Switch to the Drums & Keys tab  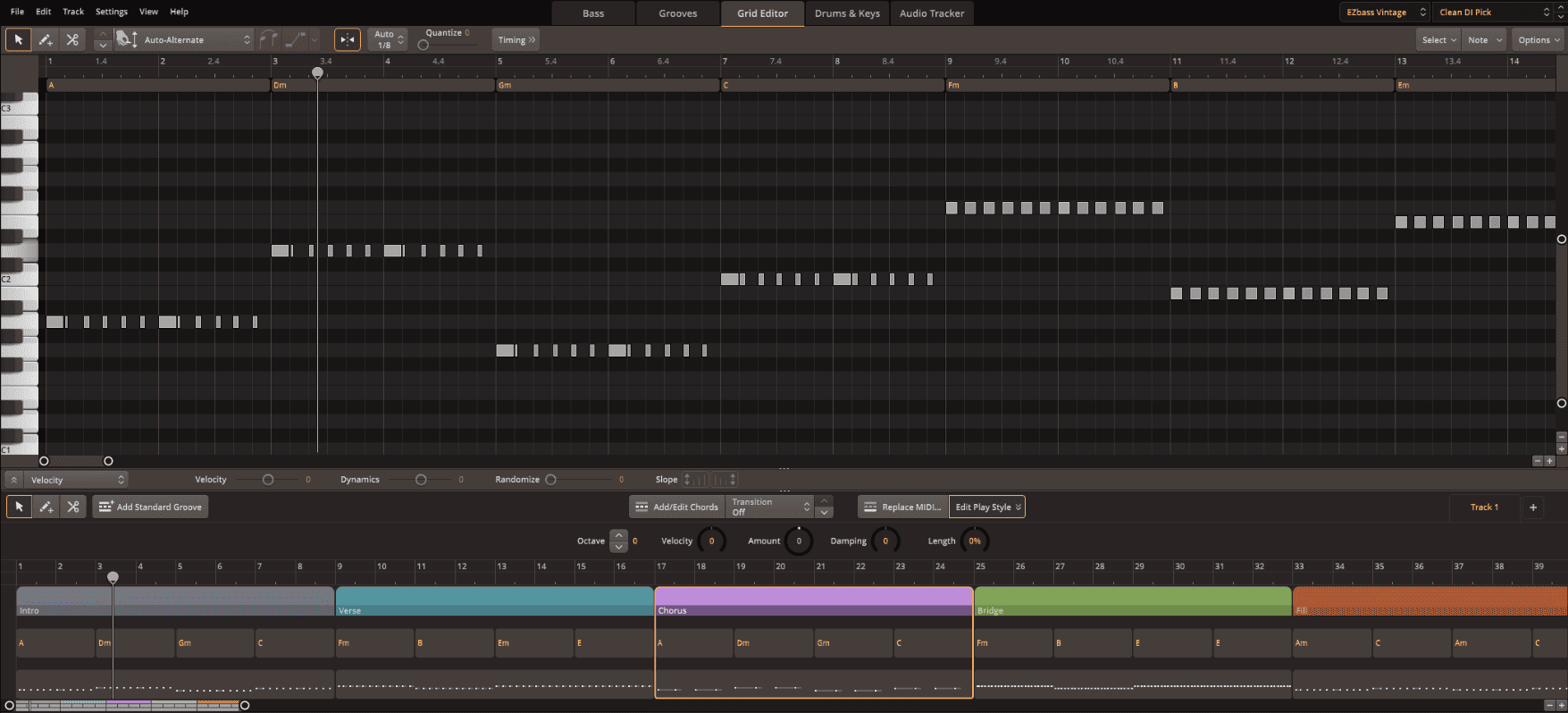847,13
